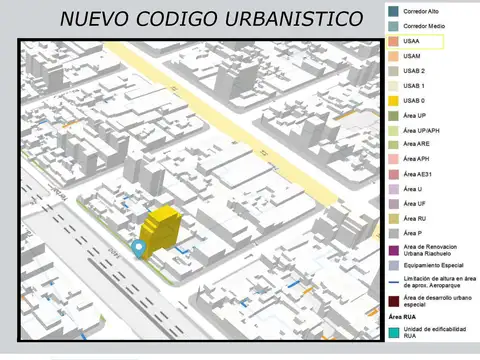Select the 'Área UP' legend label
Image resolution: width=480 pixels, height=360 pixels.
tap(415, 116)
